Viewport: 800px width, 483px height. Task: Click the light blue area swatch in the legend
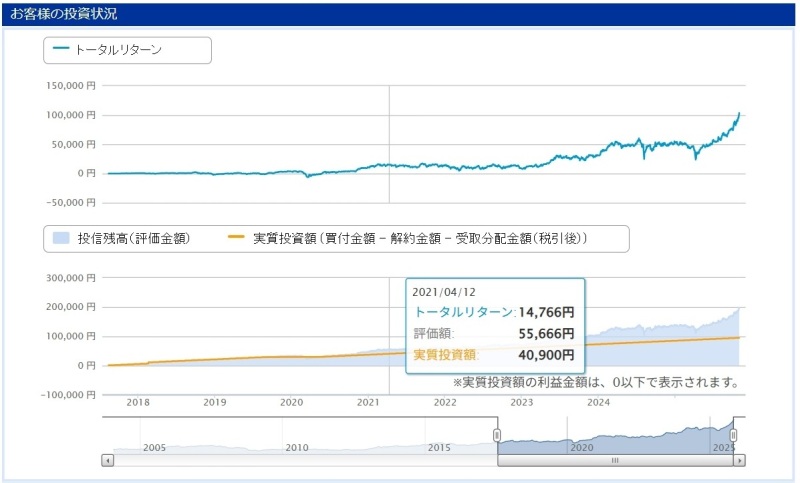pyautogui.click(x=61, y=239)
